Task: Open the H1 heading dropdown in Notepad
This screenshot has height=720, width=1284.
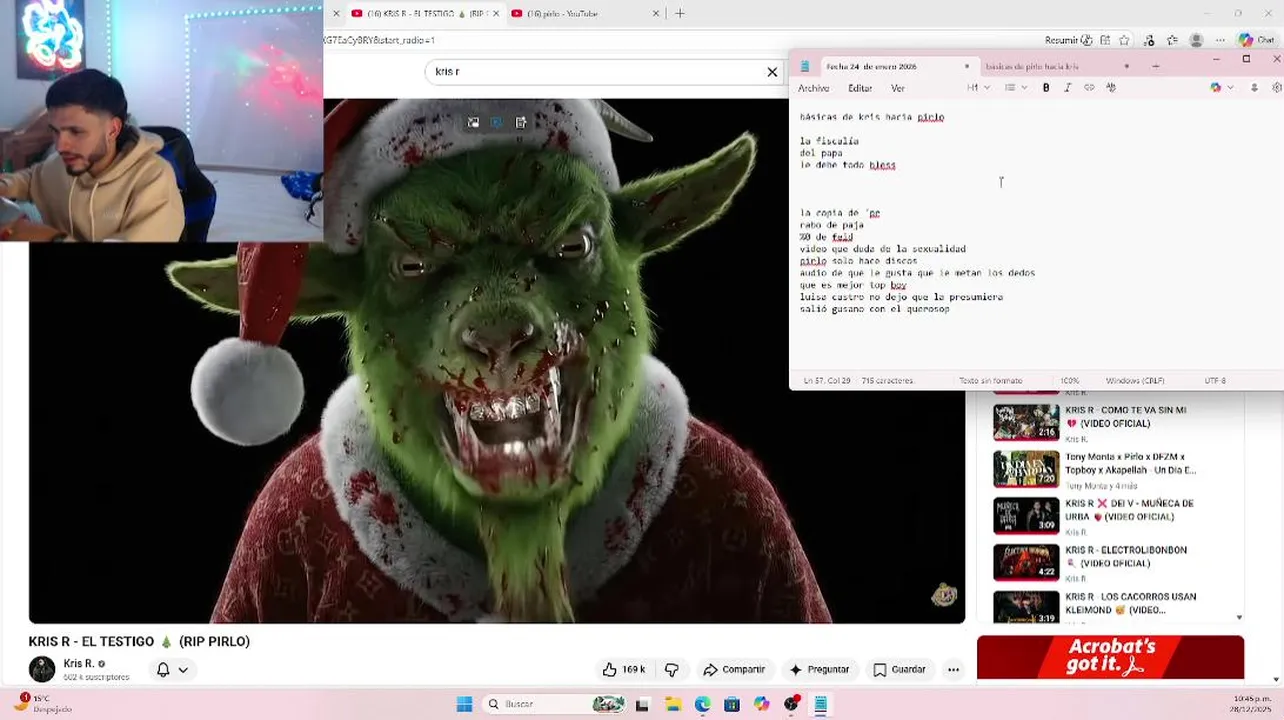Action: (x=978, y=88)
